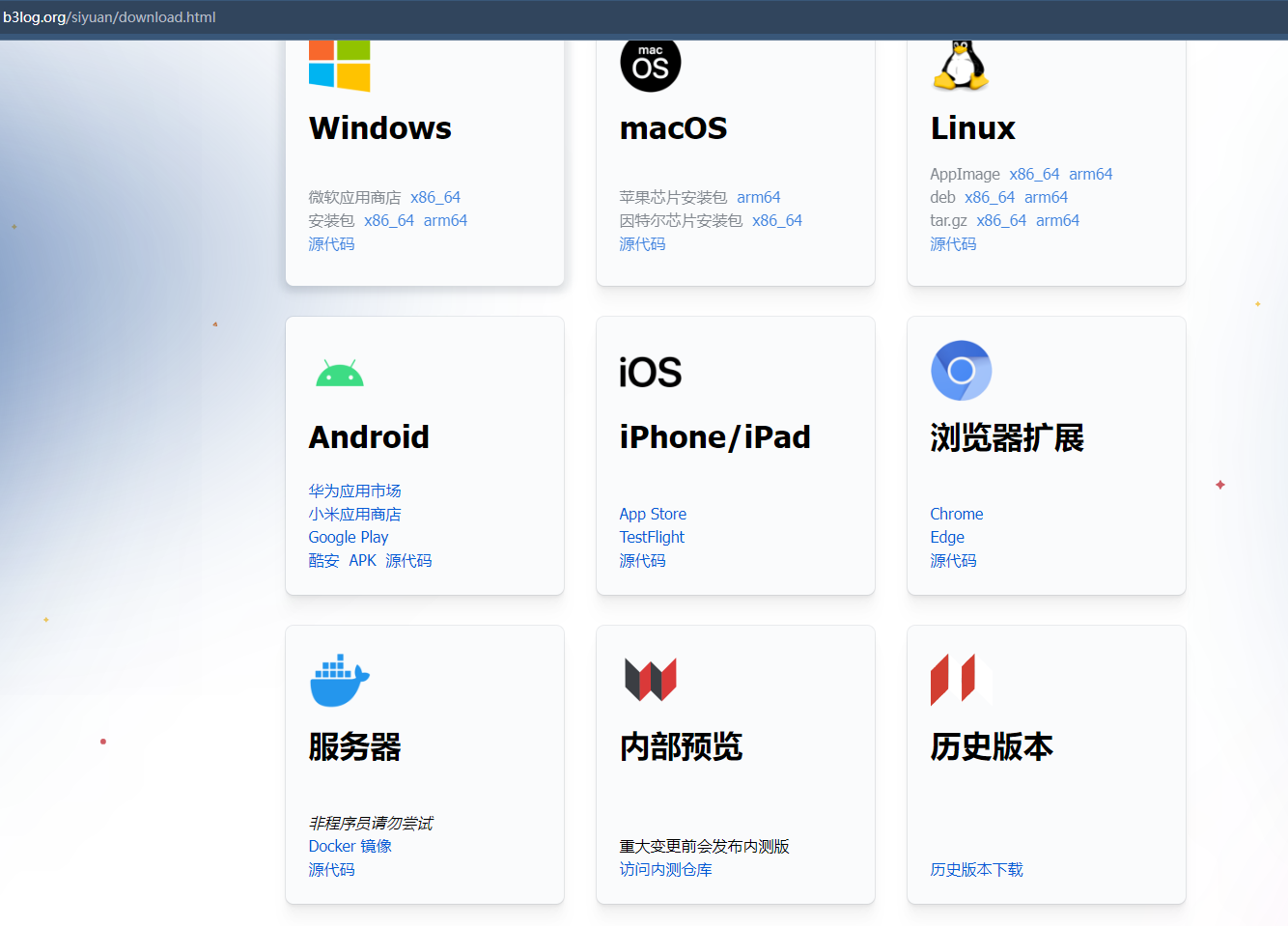Download Linux AppImage arm64
This screenshot has height=926, width=1288.
1091,174
